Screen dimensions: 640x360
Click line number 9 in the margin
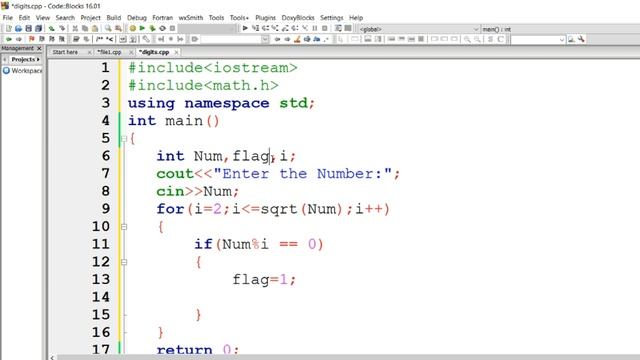point(105,209)
